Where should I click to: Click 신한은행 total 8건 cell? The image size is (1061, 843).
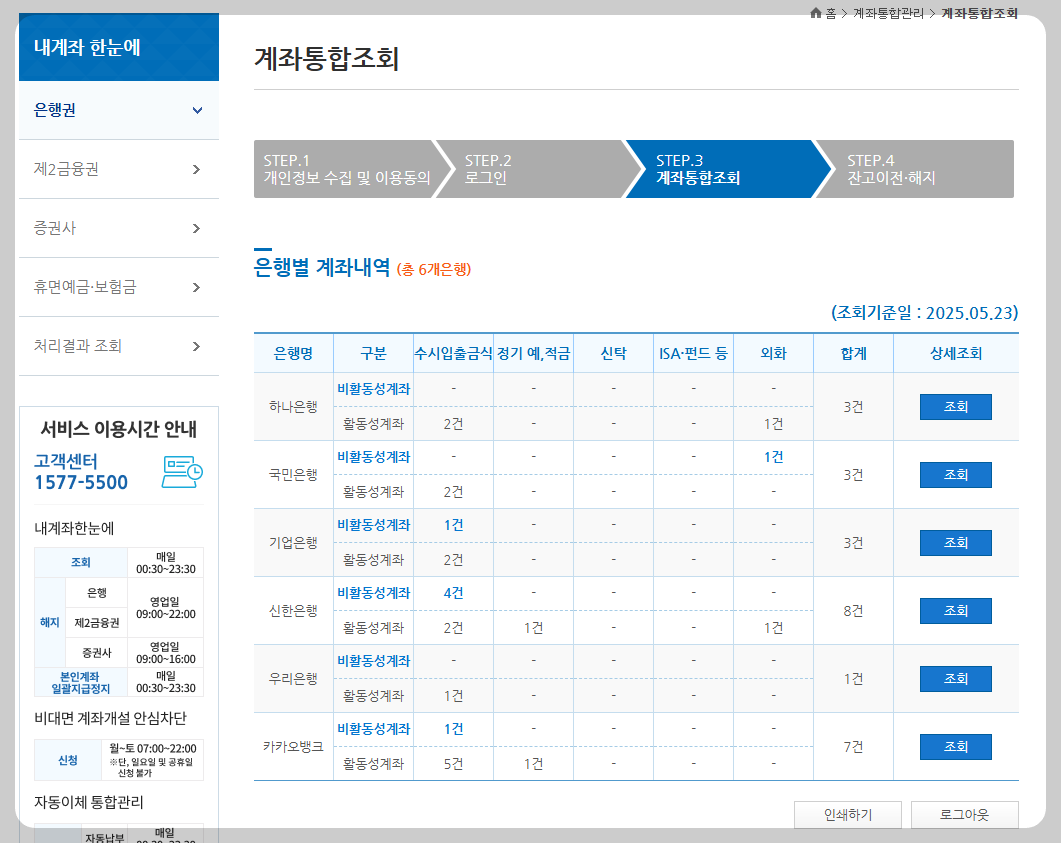853,611
